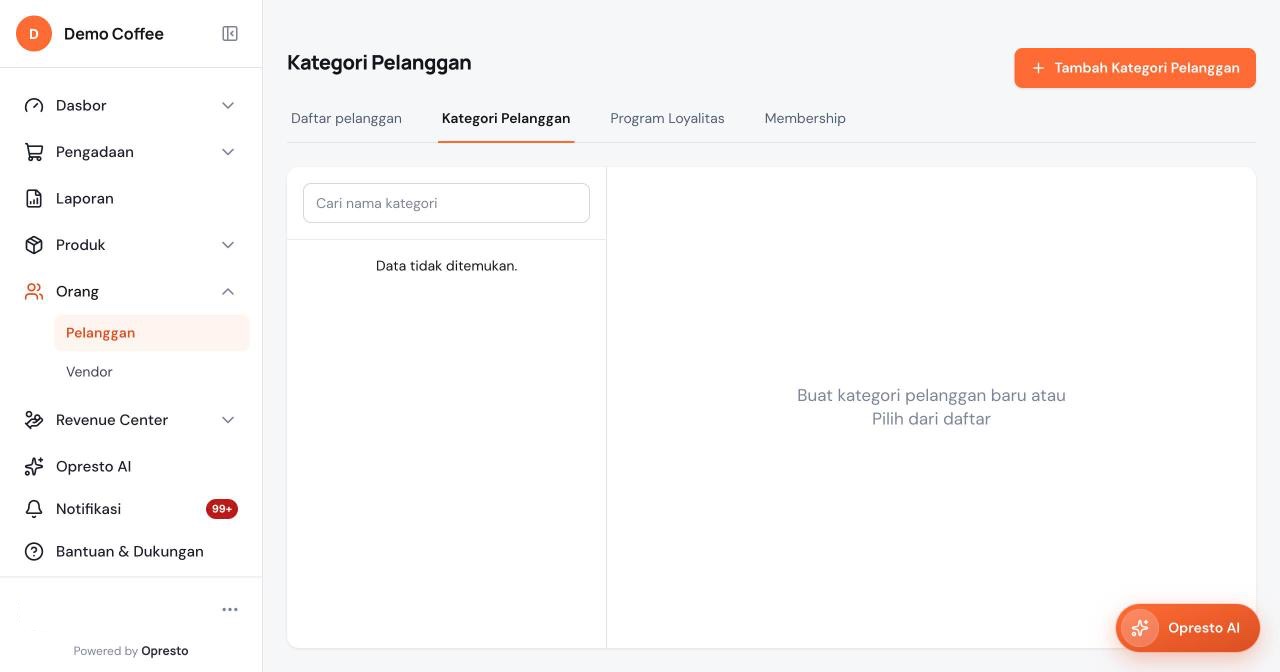
Task: Collapse the sidebar panel icon
Action: [230, 34]
